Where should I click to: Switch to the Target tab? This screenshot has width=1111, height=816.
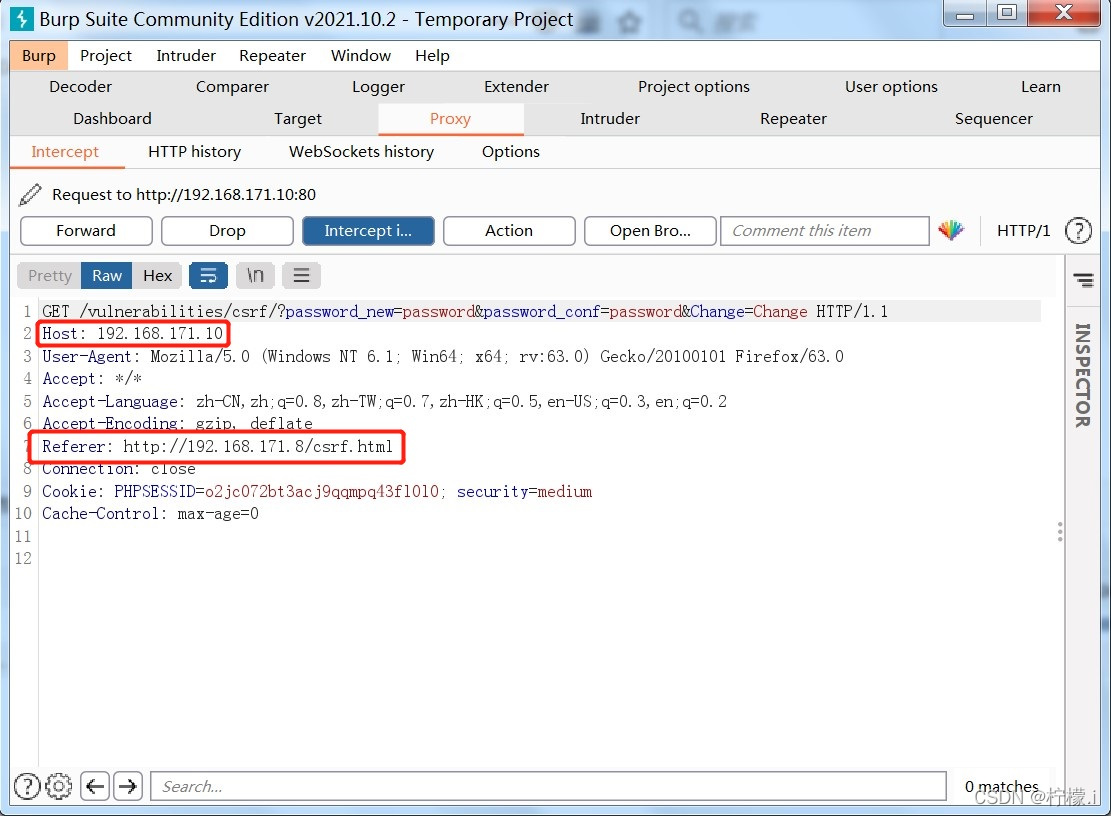coord(298,118)
